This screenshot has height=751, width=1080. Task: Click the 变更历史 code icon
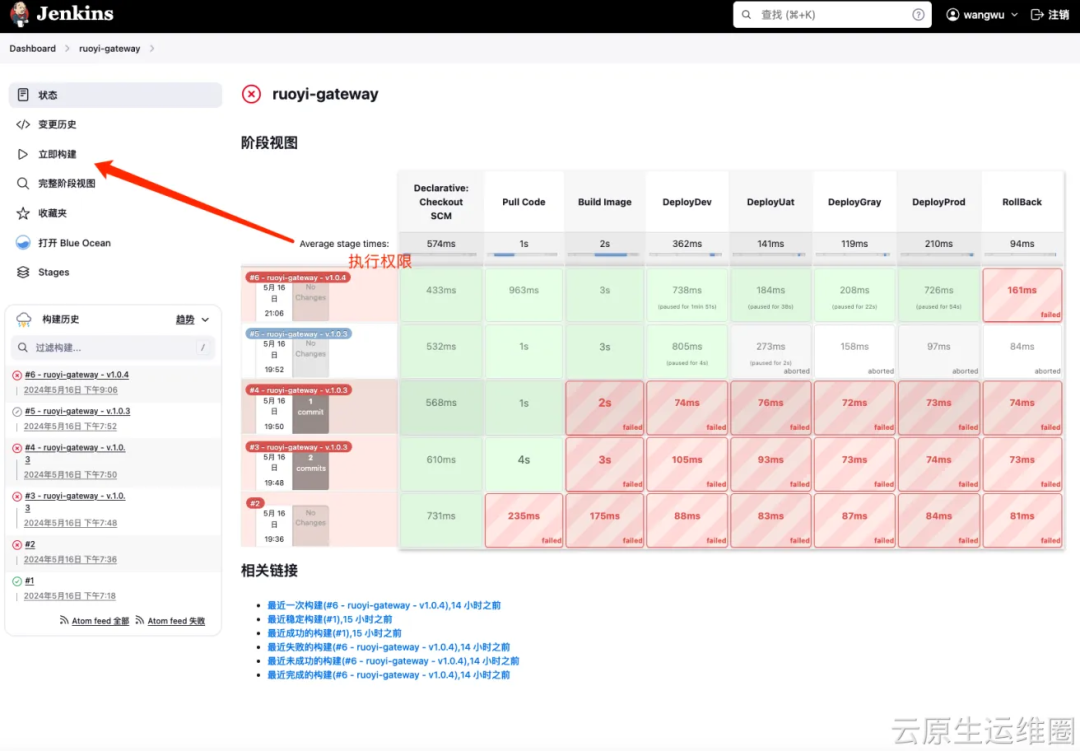click(22, 124)
